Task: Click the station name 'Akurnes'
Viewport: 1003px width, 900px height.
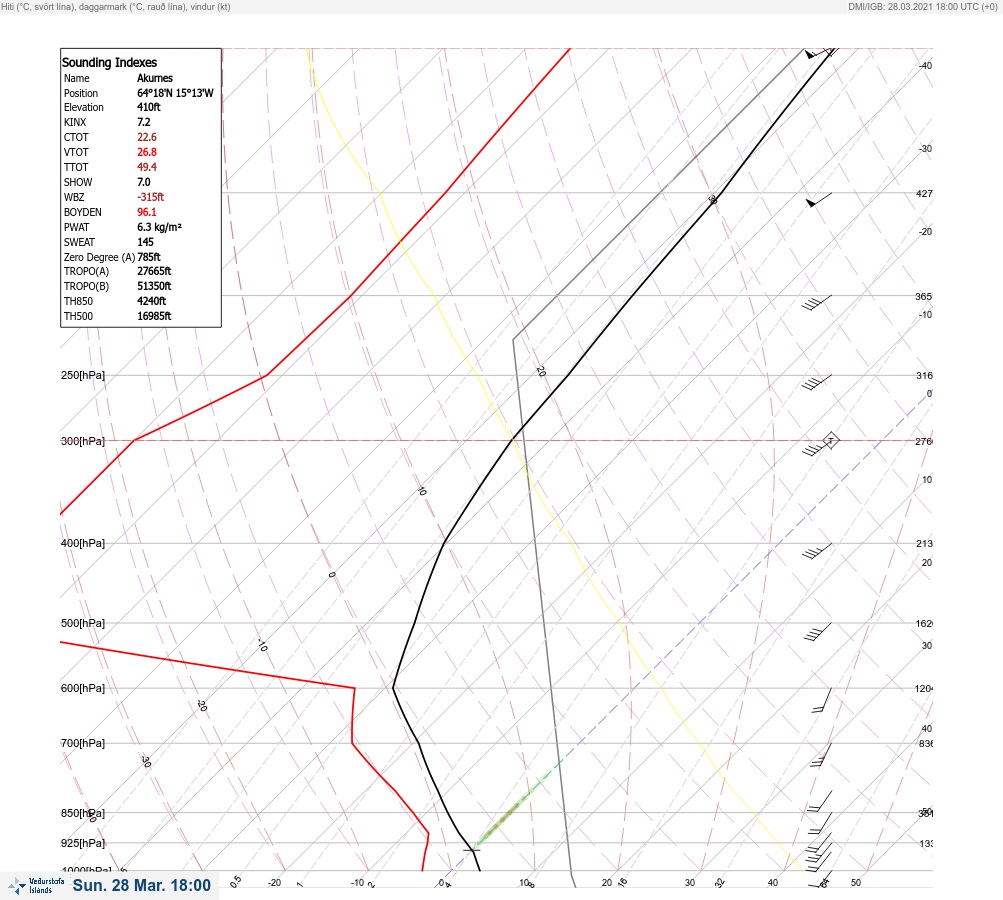Action: pyautogui.click(x=155, y=78)
